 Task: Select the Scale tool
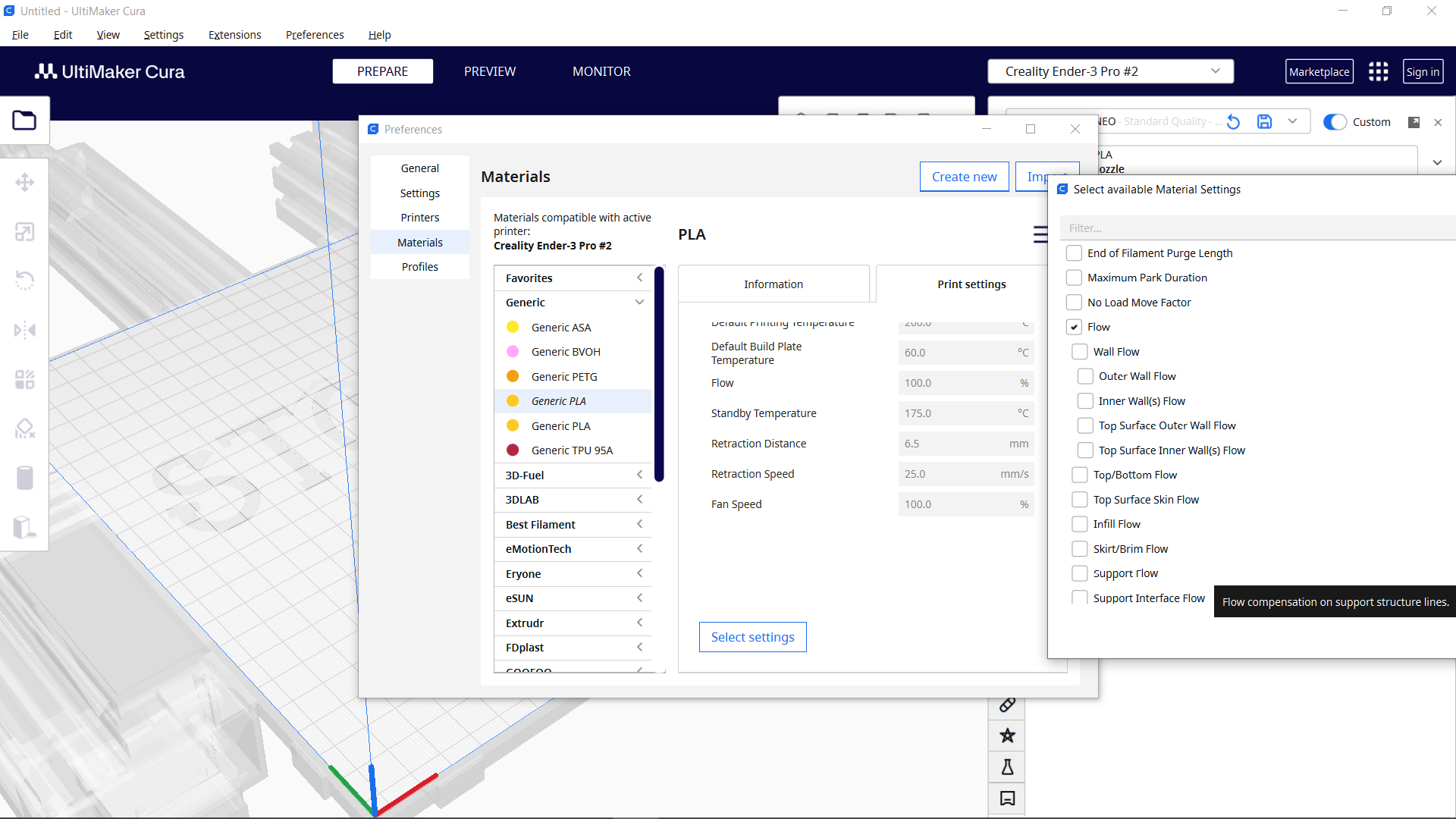click(25, 231)
